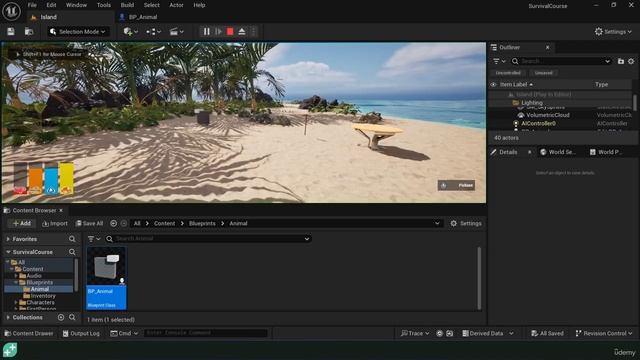The height and width of the screenshot is (360, 640).
Task: Open the play options three-dot menu
Action: tap(253, 31)
